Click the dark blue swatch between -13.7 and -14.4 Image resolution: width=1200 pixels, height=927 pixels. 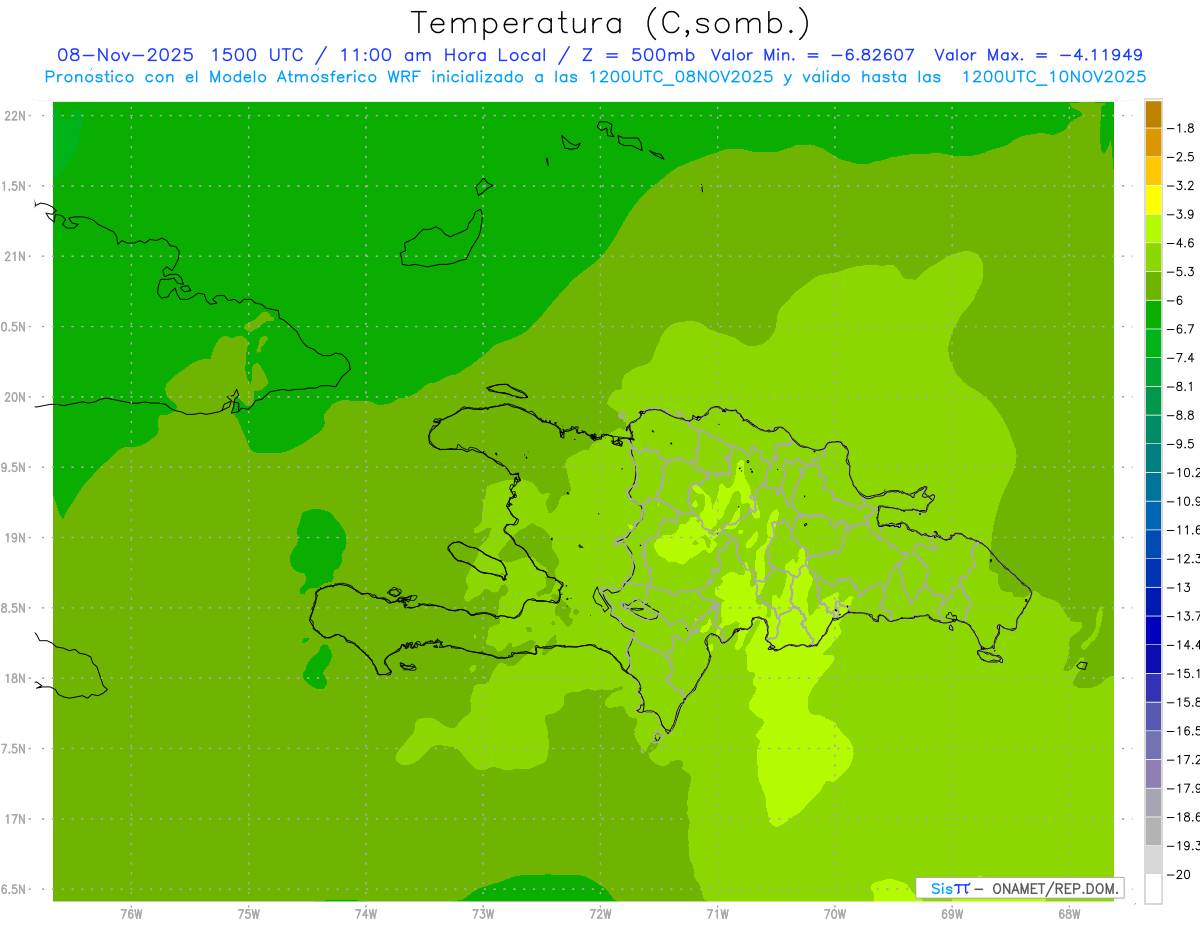tap(1153, 630)
